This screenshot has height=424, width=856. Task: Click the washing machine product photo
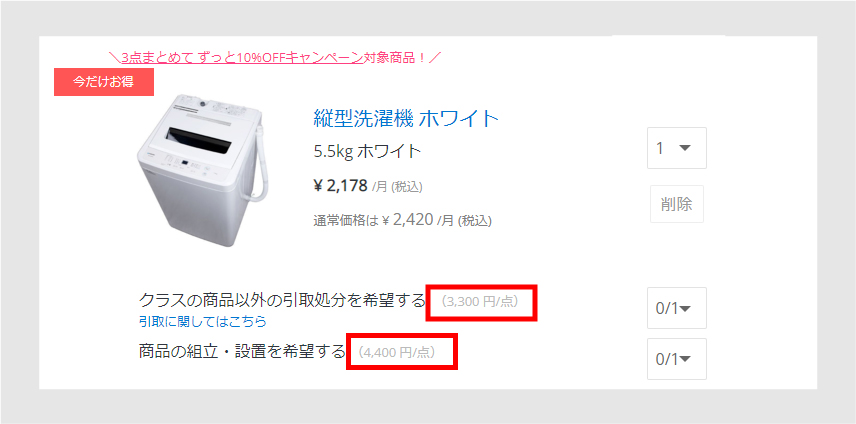tap(203, 170)
